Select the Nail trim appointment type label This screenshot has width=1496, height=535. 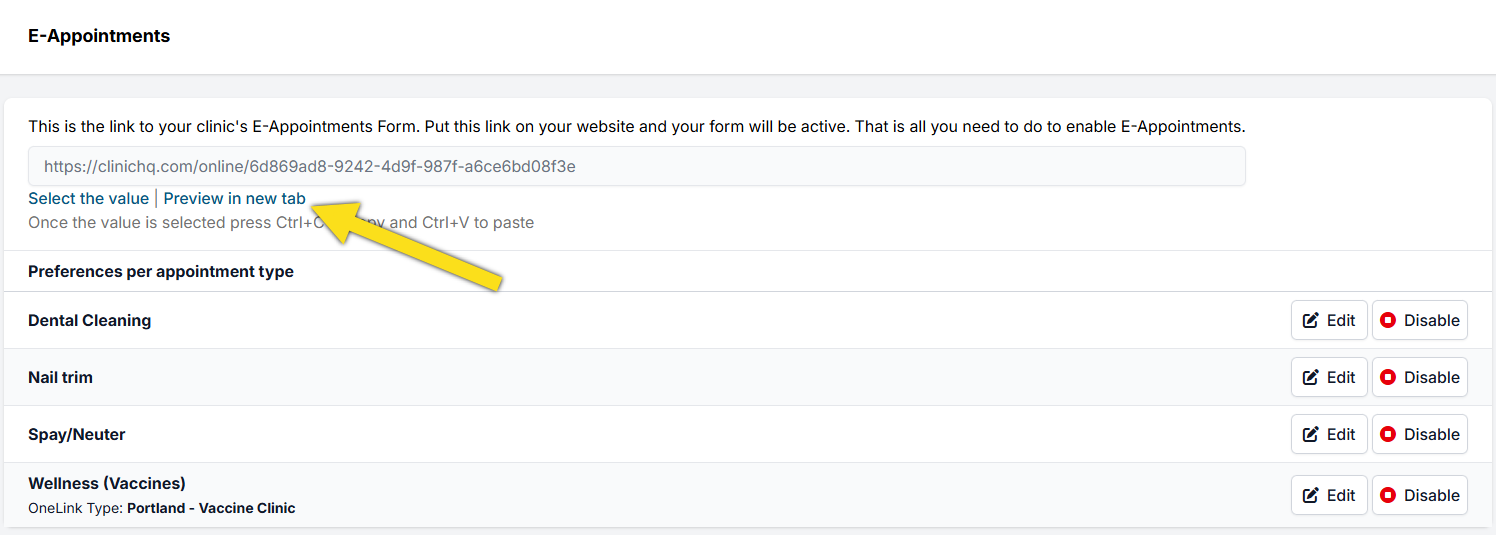pyautogui.click(x=60, y=378)
